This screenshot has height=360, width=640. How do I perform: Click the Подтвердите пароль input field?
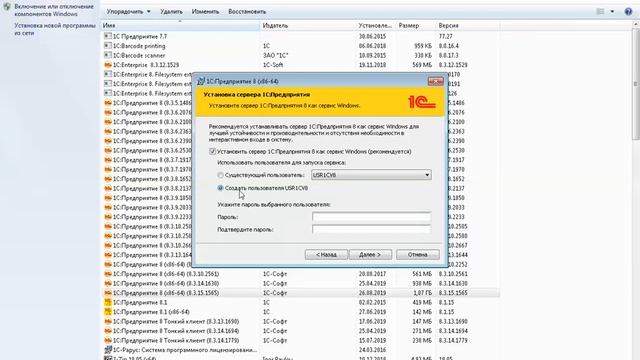point(371,229)
